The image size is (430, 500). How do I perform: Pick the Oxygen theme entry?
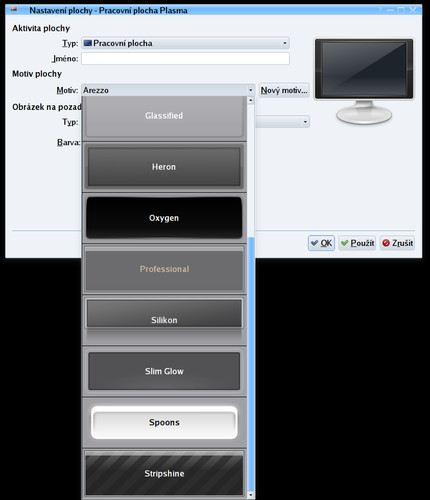point(164,218)
